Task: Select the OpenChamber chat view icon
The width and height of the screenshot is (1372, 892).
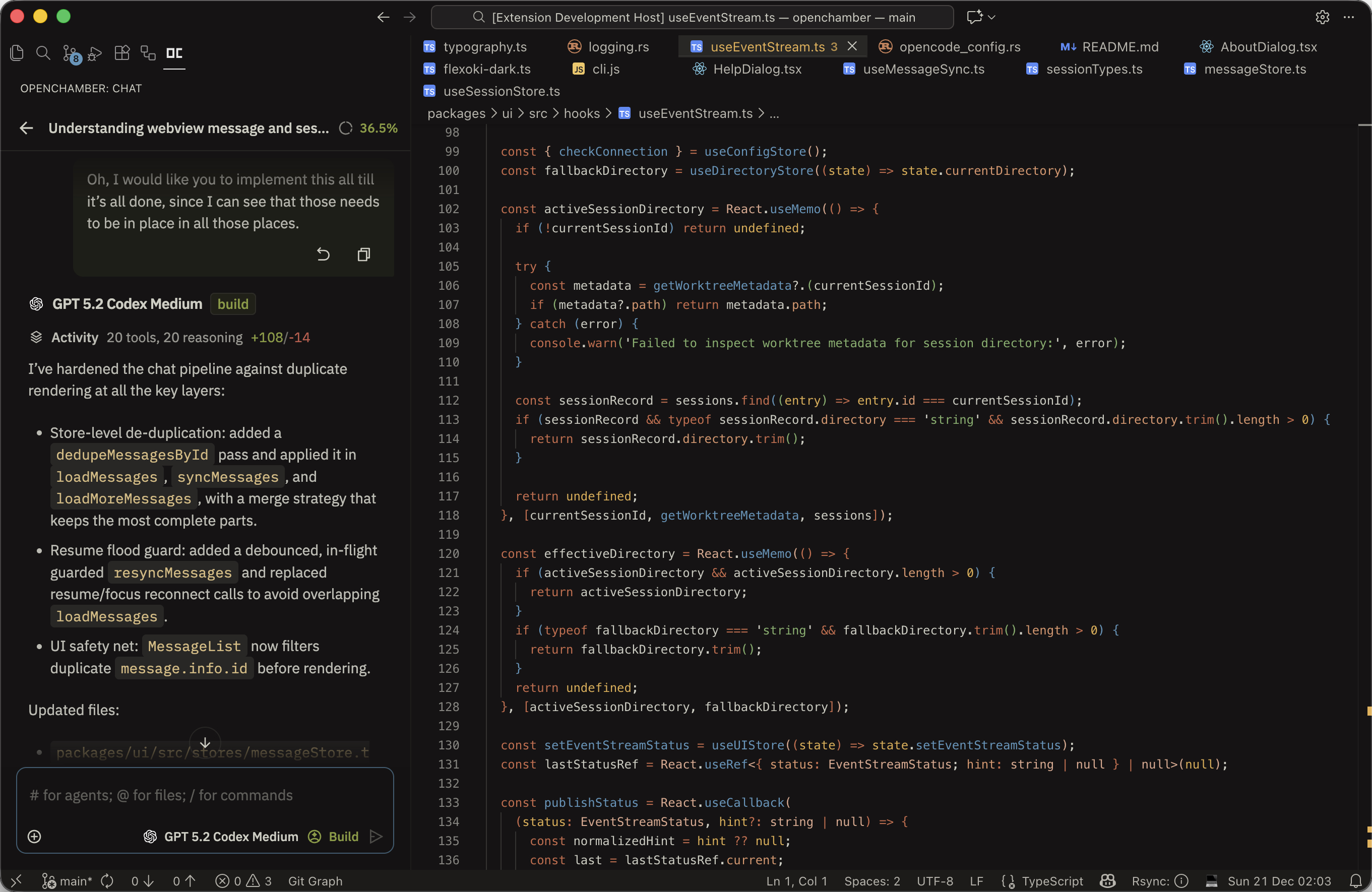Action: [174, 53]
